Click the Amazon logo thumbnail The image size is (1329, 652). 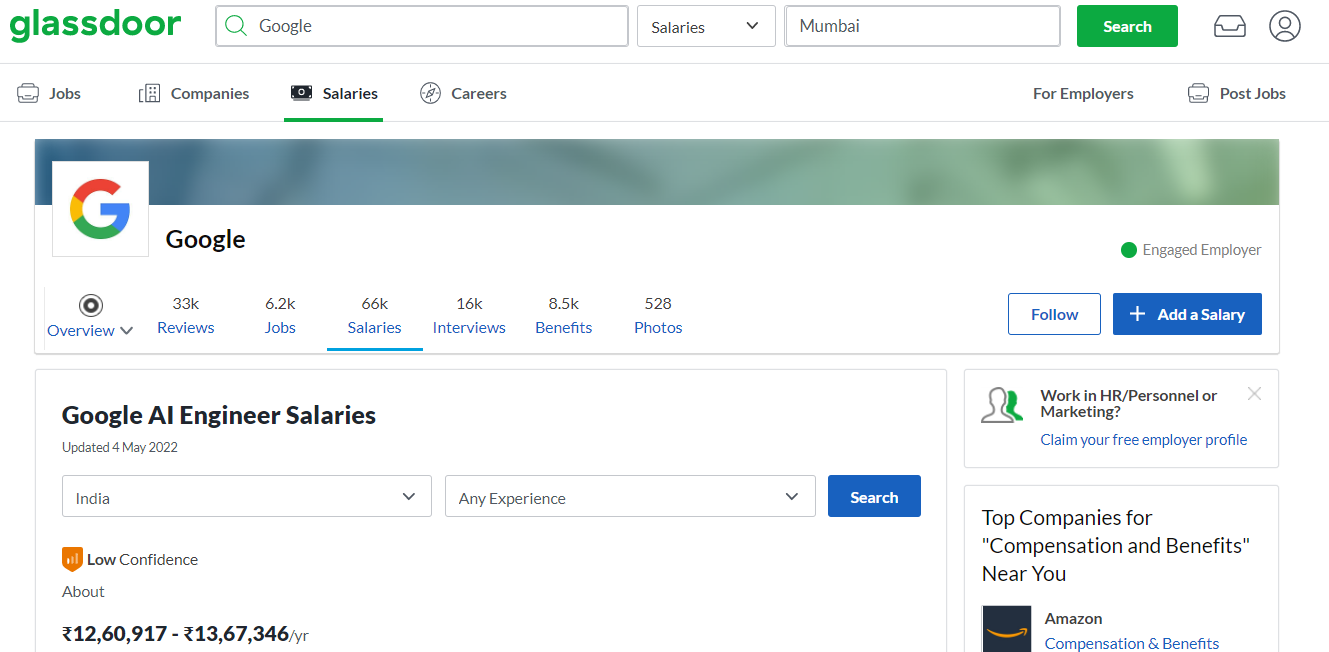click(x=1006, y=629)
